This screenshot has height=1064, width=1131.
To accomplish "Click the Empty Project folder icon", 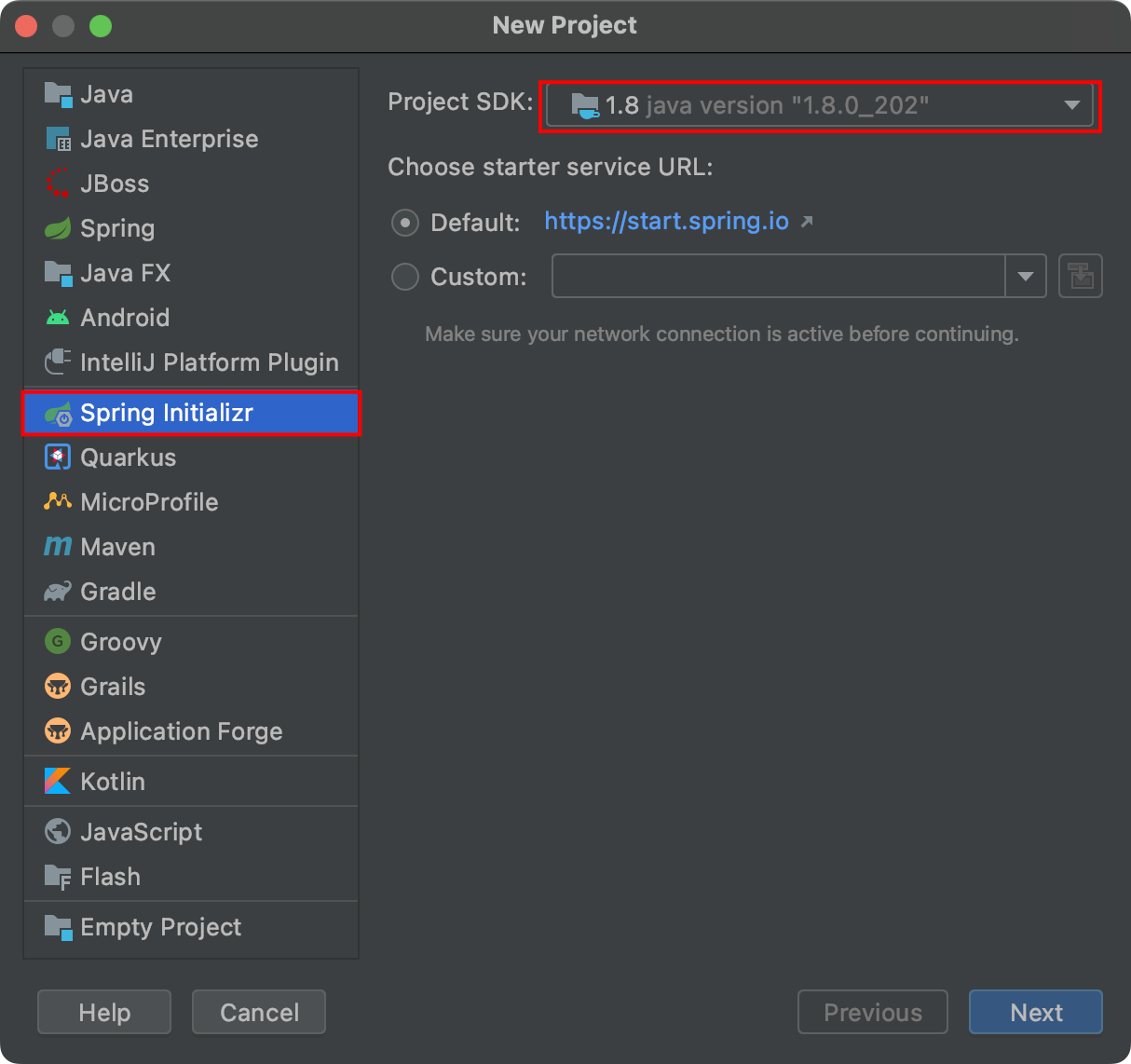I will point(58,927).
